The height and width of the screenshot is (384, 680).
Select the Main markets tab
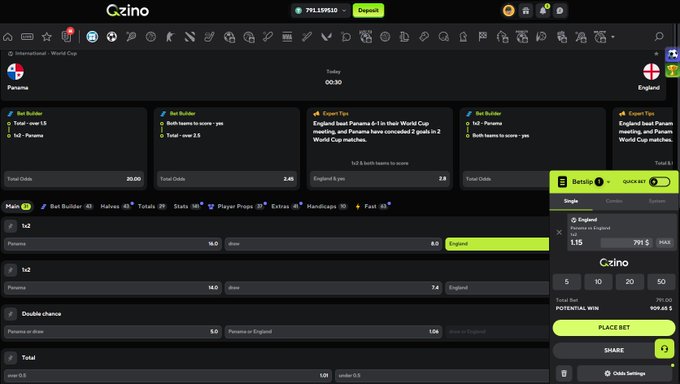coord(18,206)
